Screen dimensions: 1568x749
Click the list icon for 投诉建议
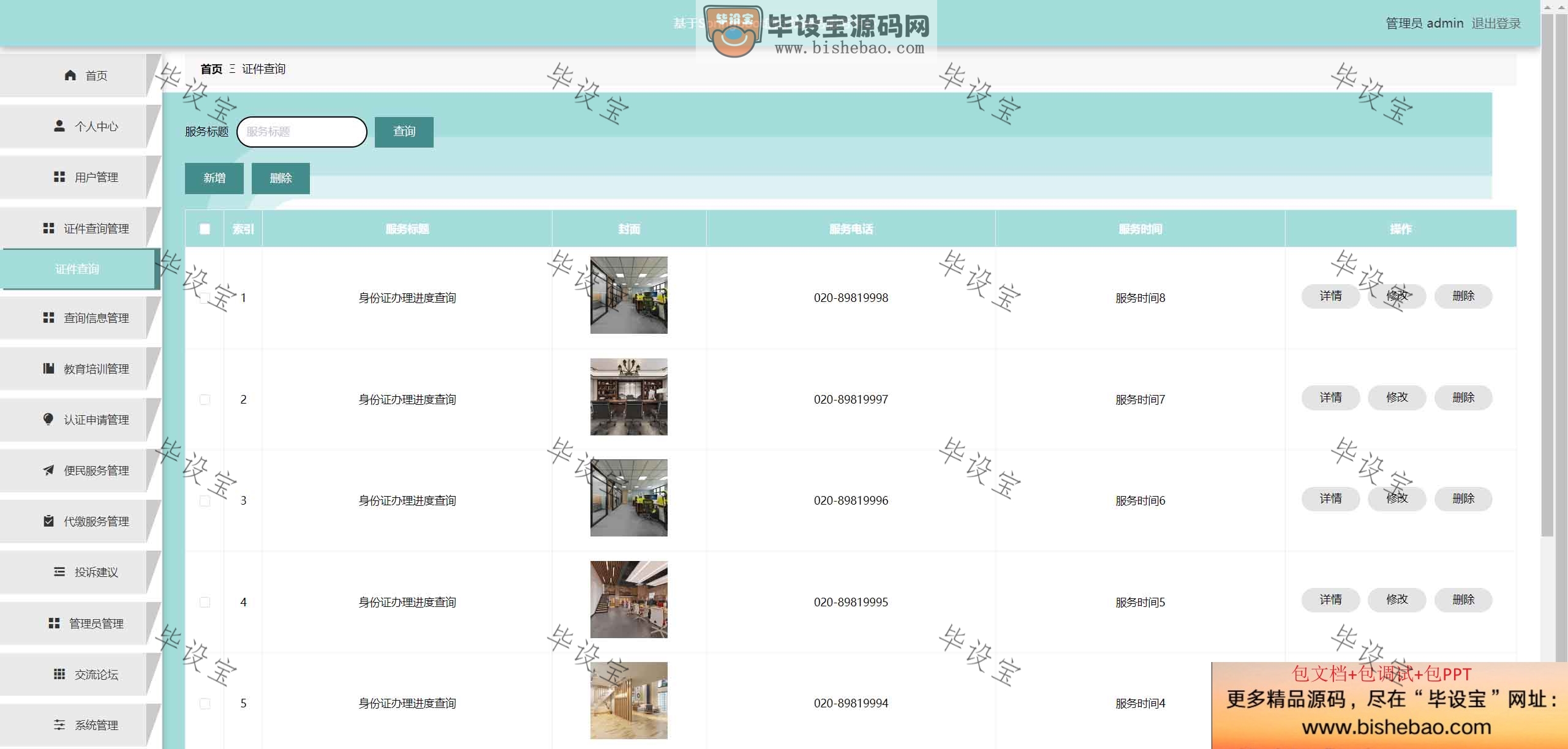(59, 572)
